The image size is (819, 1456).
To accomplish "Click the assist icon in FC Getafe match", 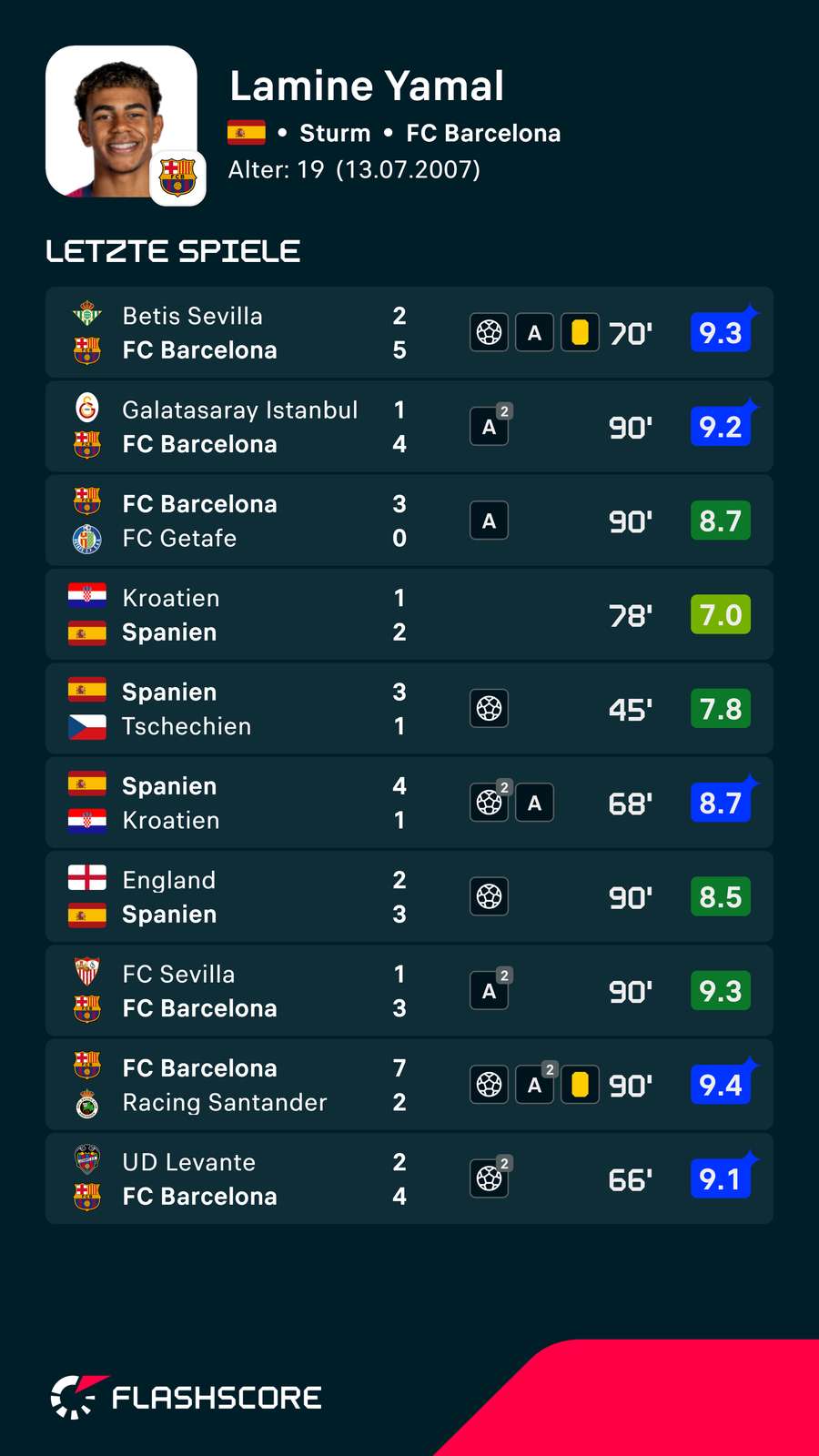I will (x=489, y=521).
